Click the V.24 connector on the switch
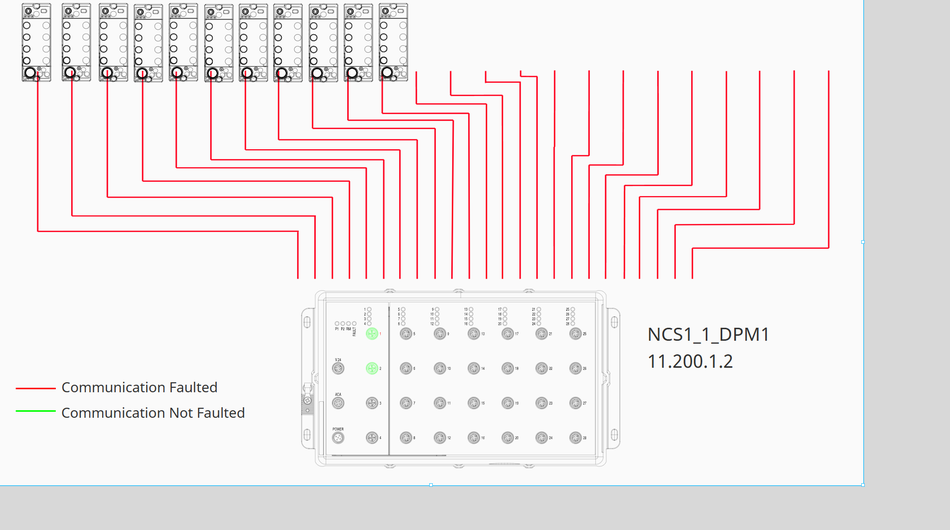The width and height of the screenshot is (950, 530). [x=338, y=369]
